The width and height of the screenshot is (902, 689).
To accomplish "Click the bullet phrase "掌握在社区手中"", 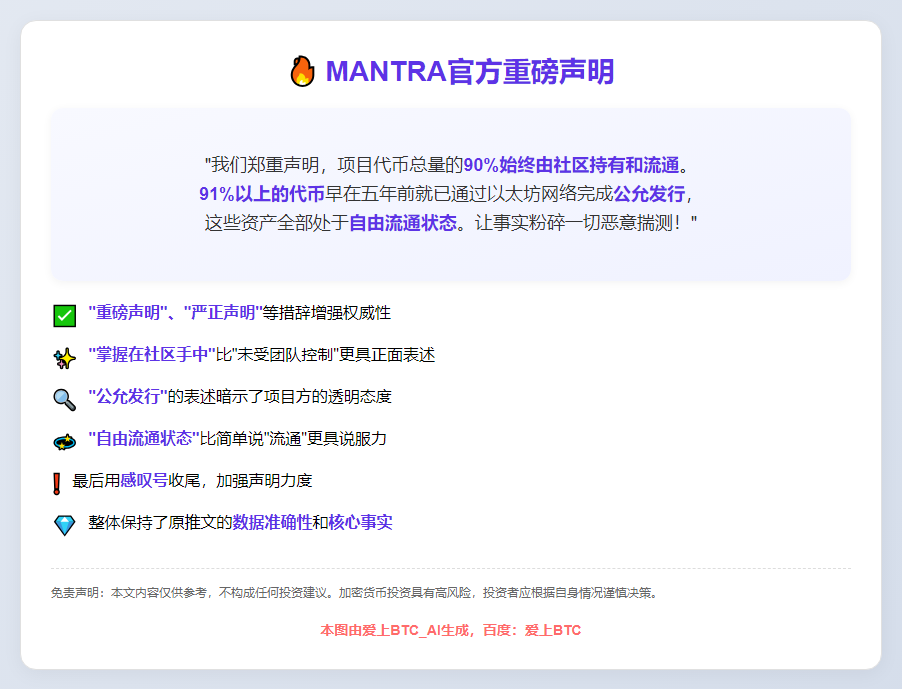I will [152, 354].
